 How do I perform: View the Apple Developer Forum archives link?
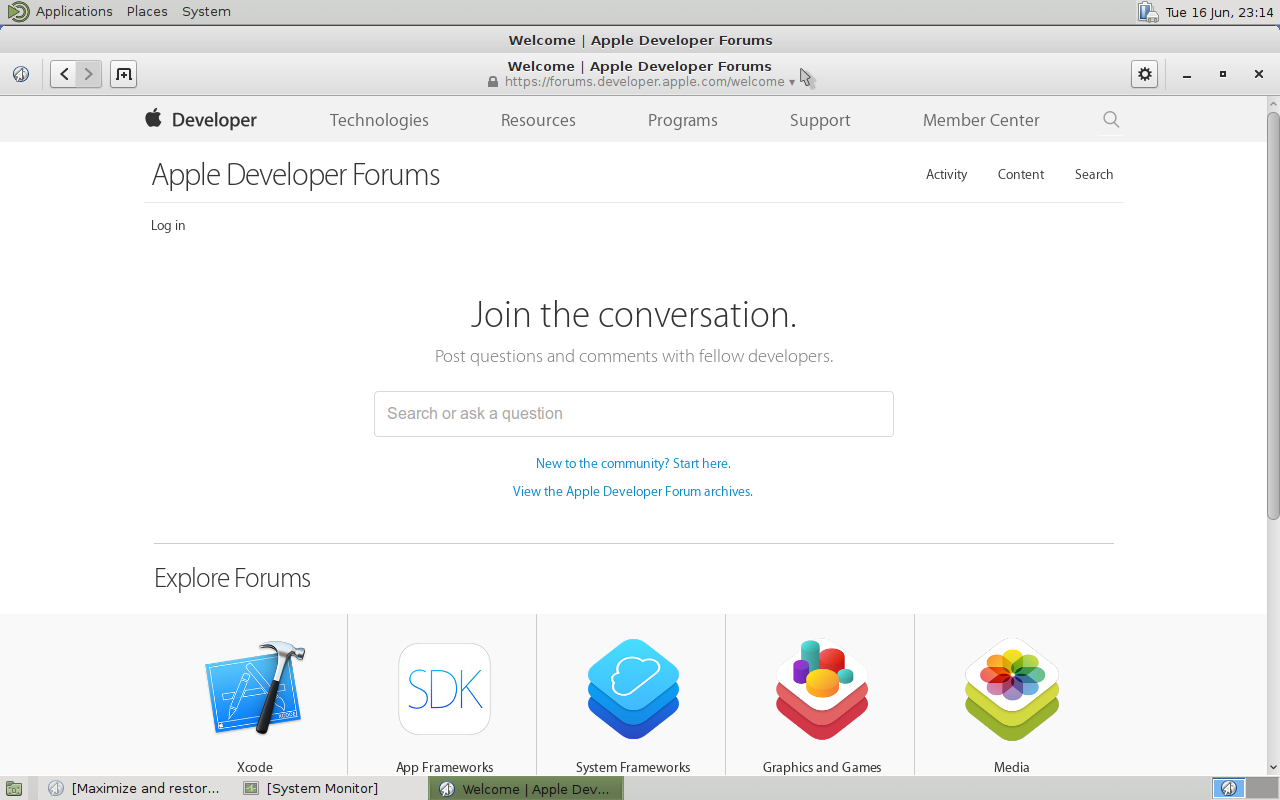[633, 492]
